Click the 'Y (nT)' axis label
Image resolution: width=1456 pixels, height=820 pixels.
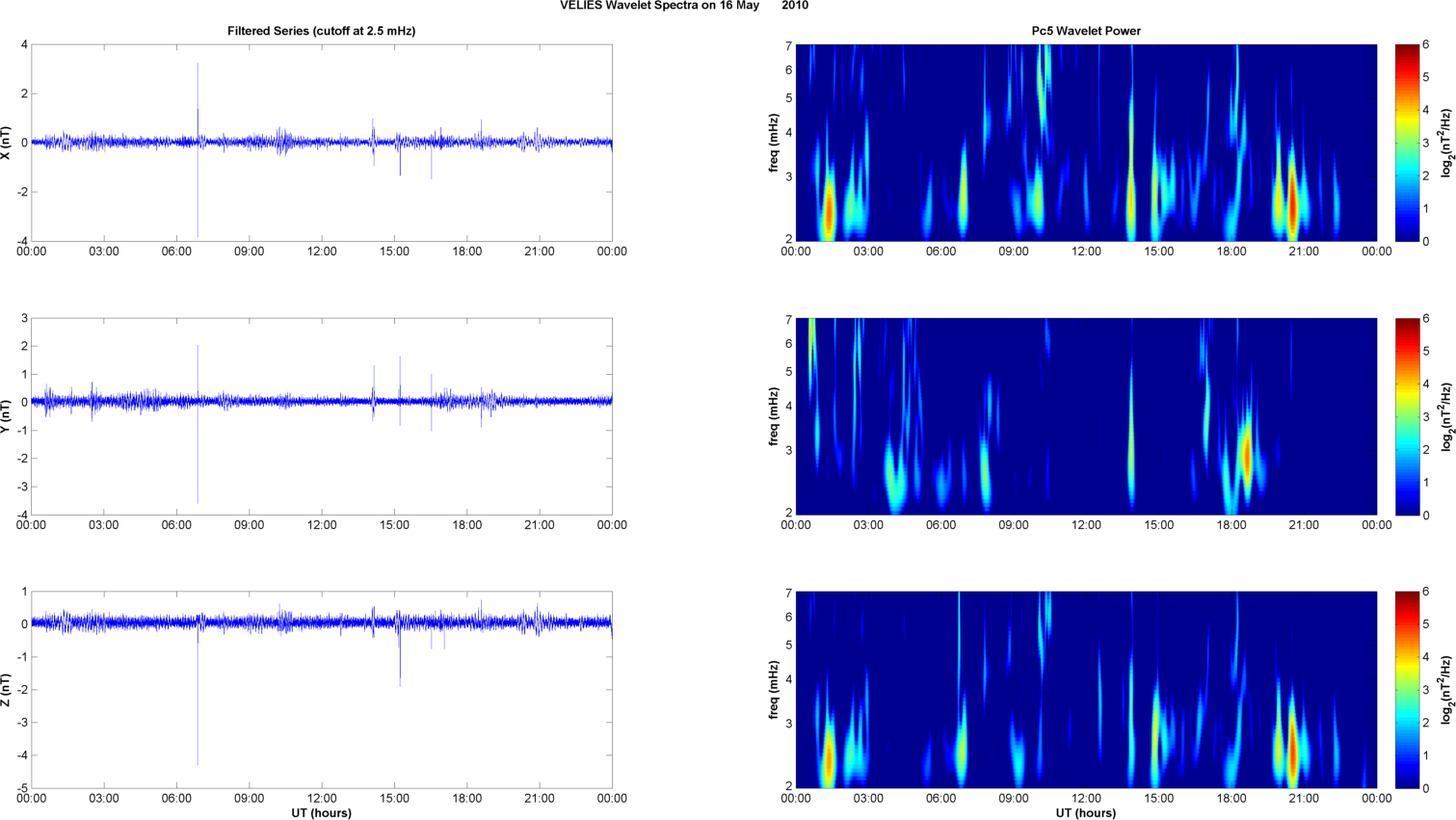pyautogui.click(x=7, y=416)
